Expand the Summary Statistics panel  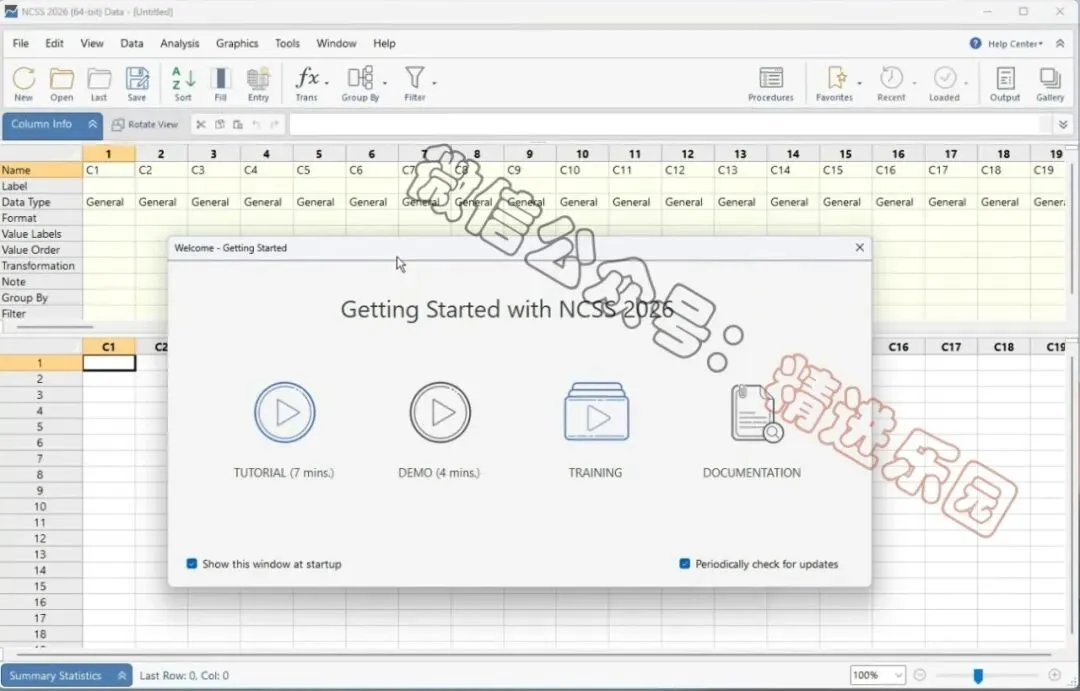(x=122, y=676)
